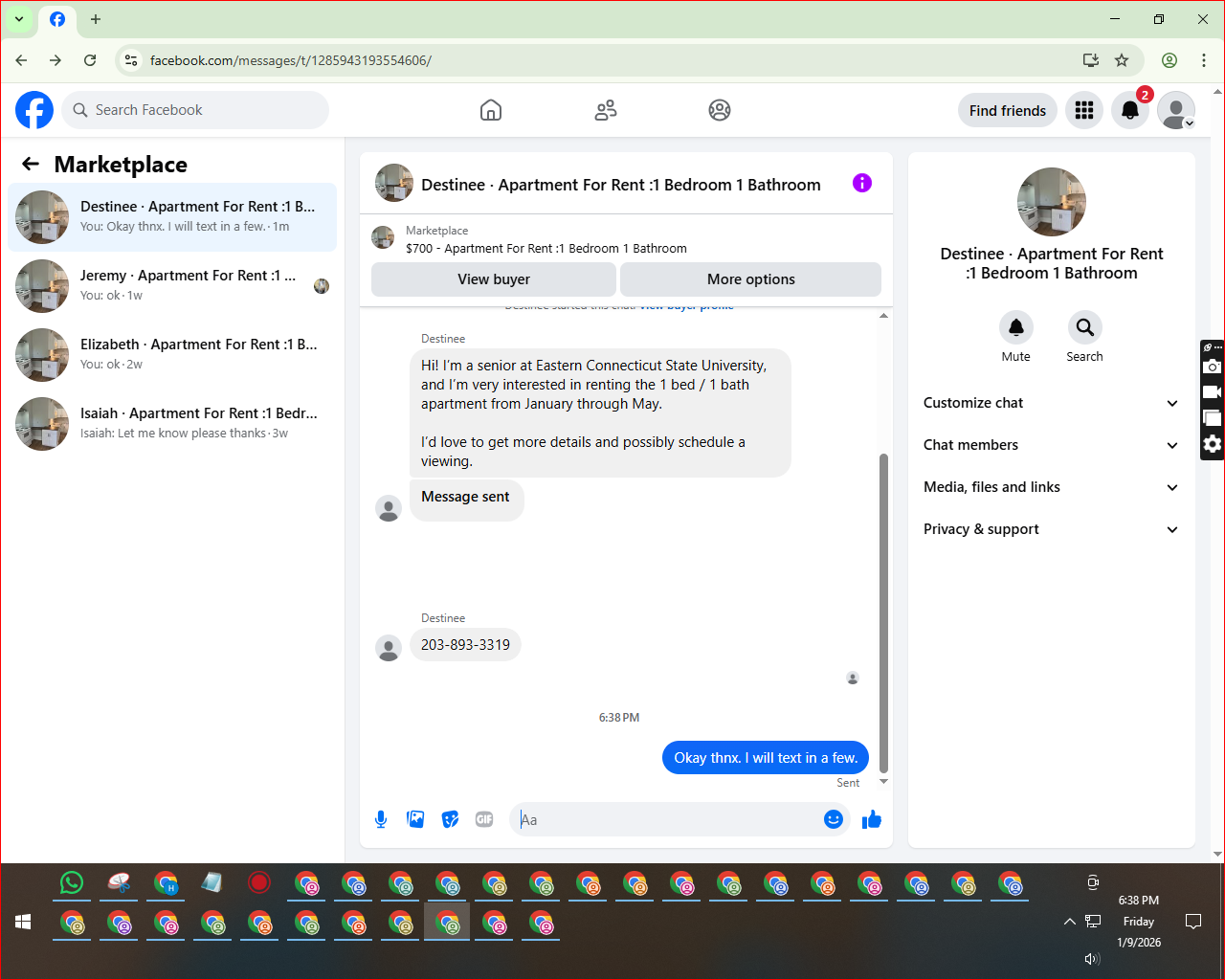
Task: Send a thumbs-up like
Action: [872, 819]
